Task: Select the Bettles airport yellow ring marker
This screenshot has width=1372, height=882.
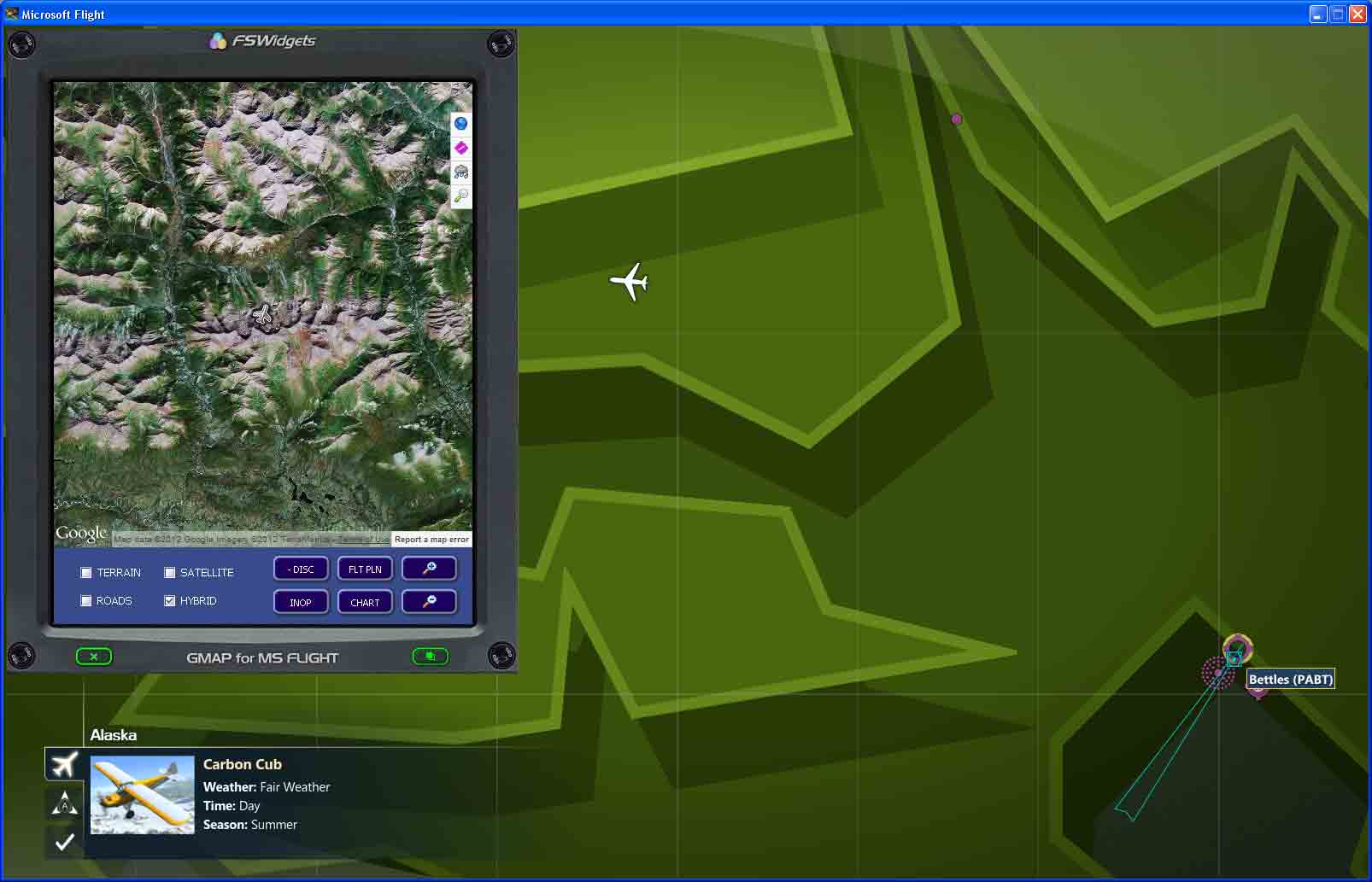Action: click(1237, 648)
